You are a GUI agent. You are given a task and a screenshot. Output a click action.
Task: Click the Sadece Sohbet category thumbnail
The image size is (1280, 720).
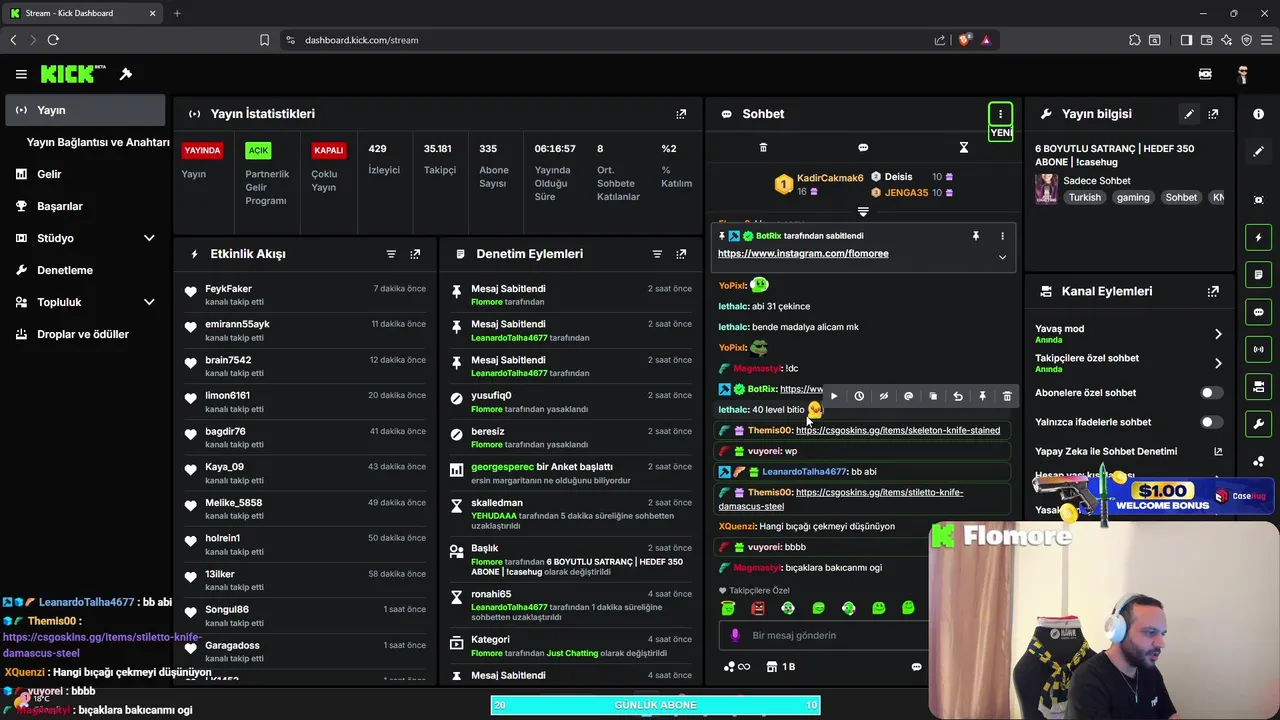(1047, 189)
